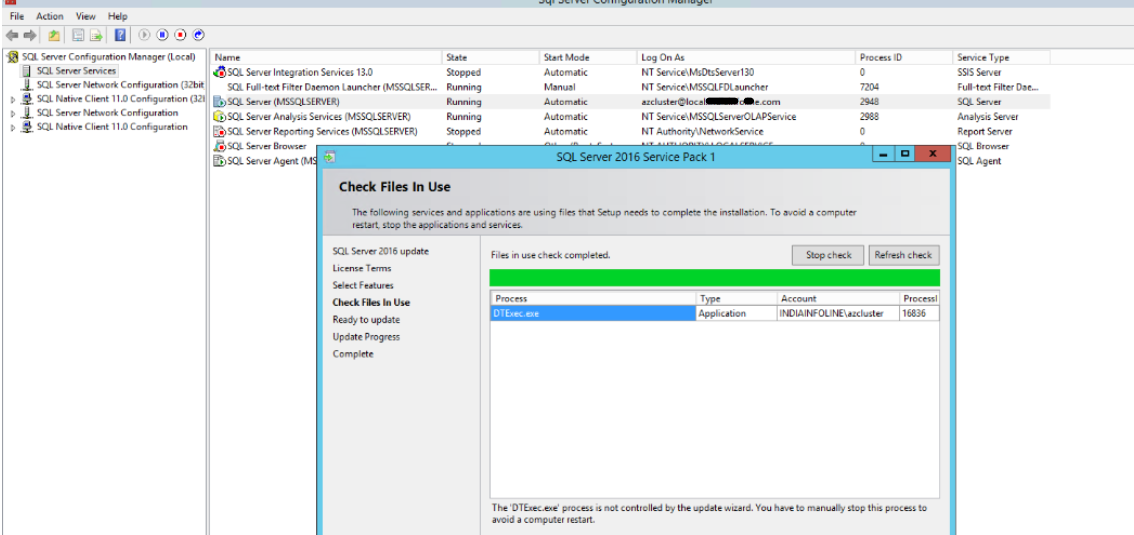Click the Log On As column header
The image size is (1134, 535).
point(746,57)
